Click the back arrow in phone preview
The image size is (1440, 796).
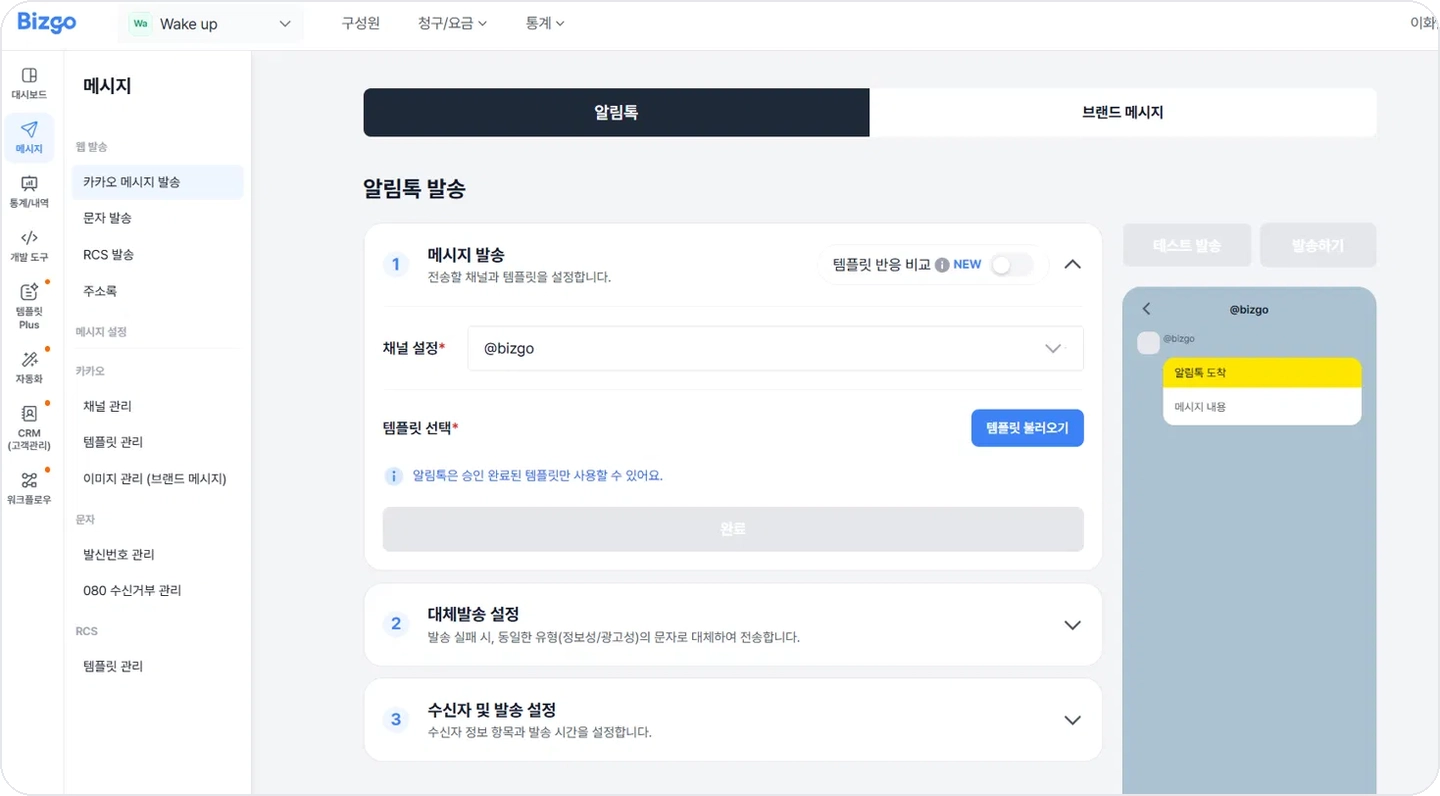(x=1147, y=309)
